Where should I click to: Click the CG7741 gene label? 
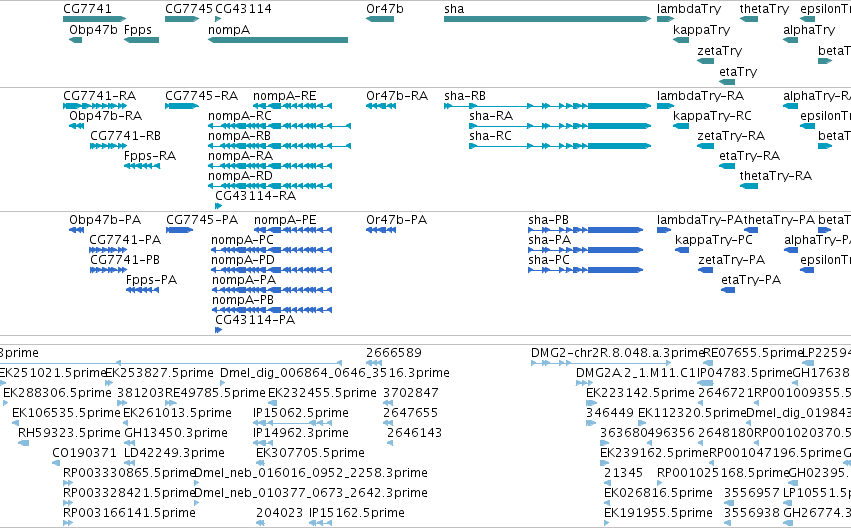pyautogui.click(x=87, y=9)
